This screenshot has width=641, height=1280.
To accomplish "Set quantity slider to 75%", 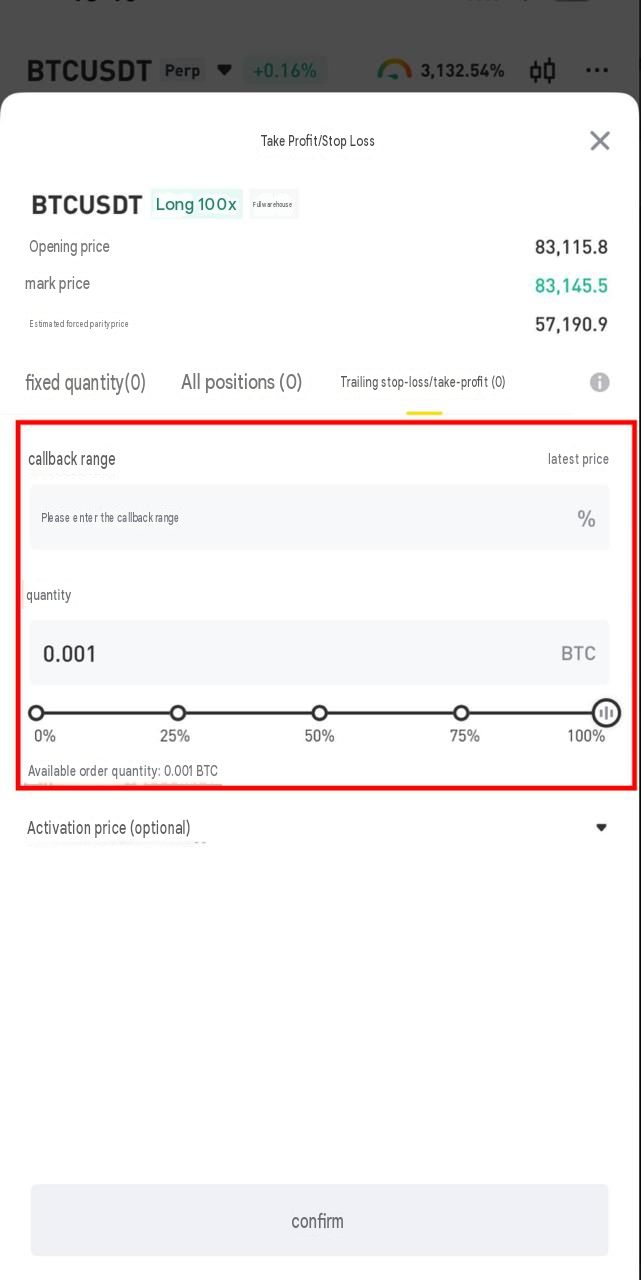I will point(461,713).
